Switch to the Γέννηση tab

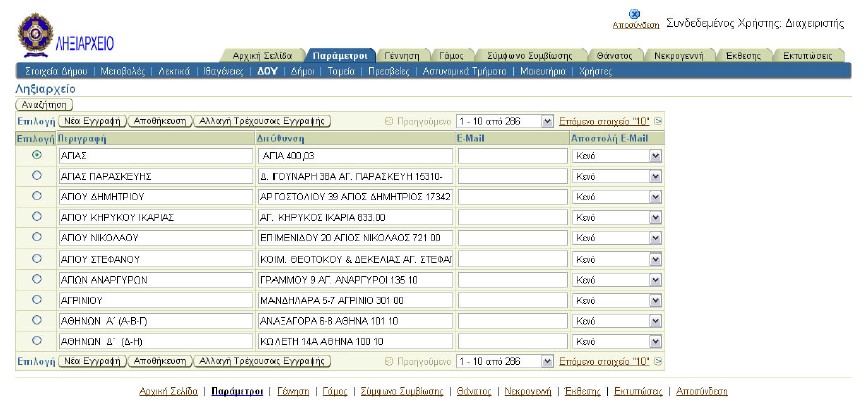click(x=402, y=56)
